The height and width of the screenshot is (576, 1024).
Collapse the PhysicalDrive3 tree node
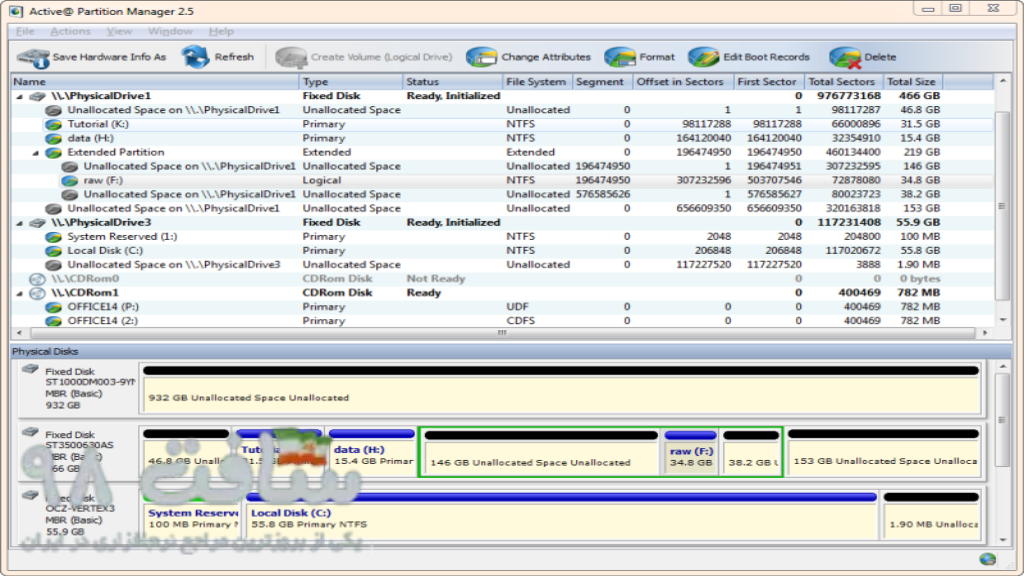pyautogui.click(x=20, y=223)
